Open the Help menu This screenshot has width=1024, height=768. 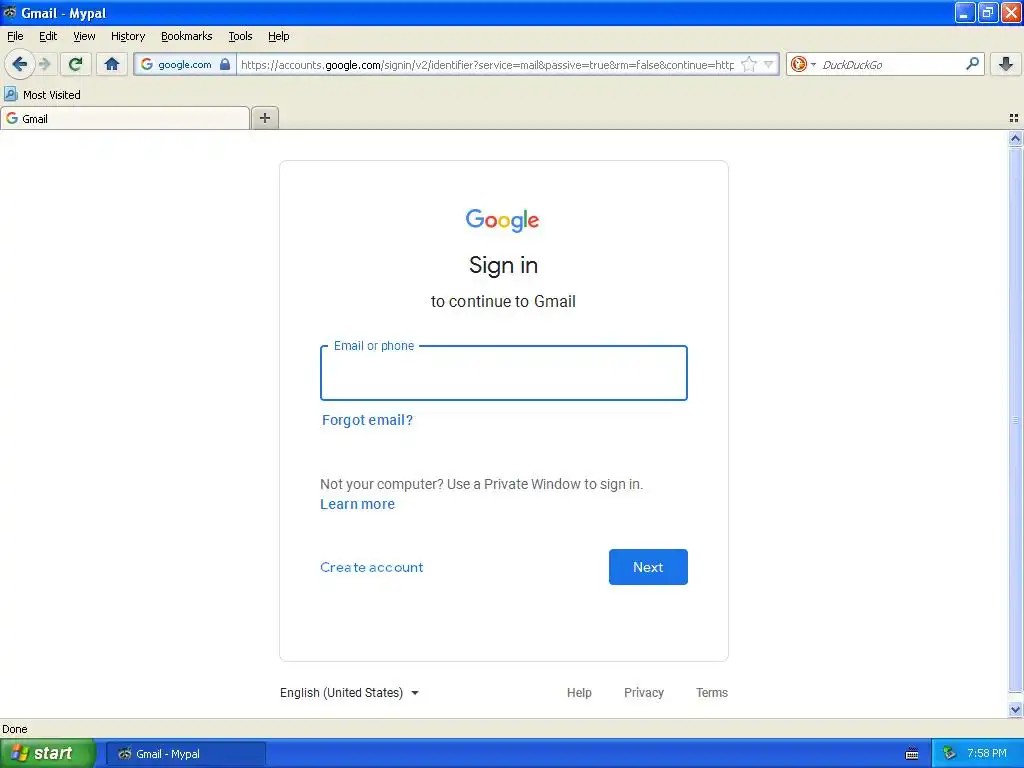pyautogui.click(x=278, y=36)
